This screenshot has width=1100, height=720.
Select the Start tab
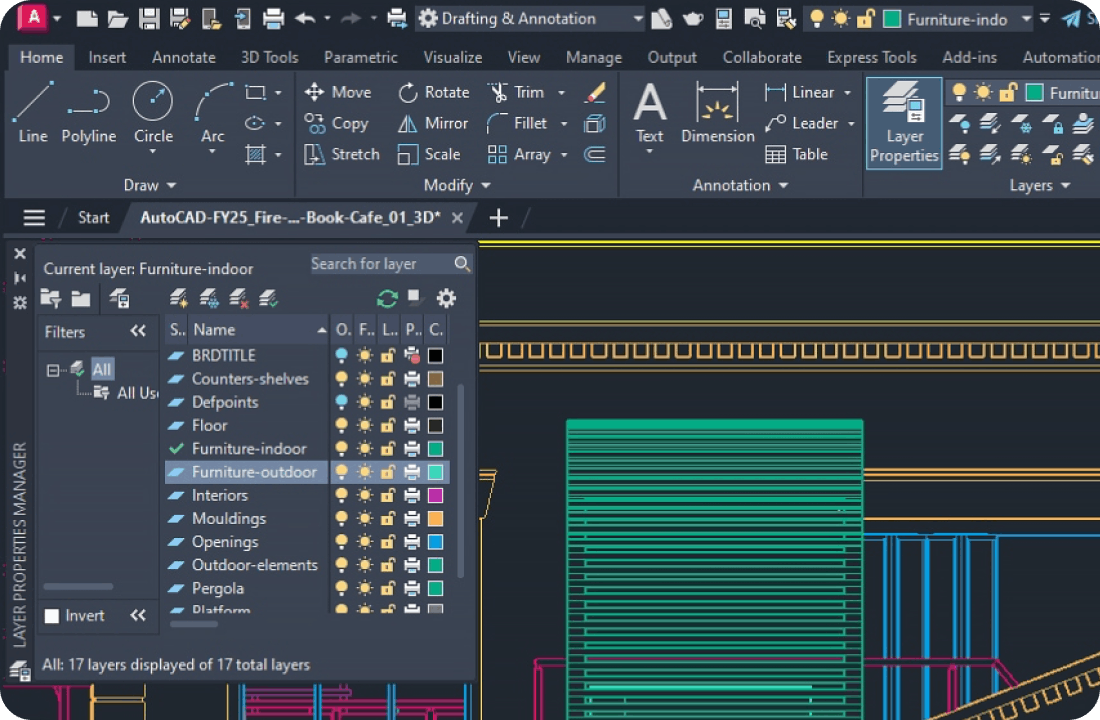click(93, 217)
